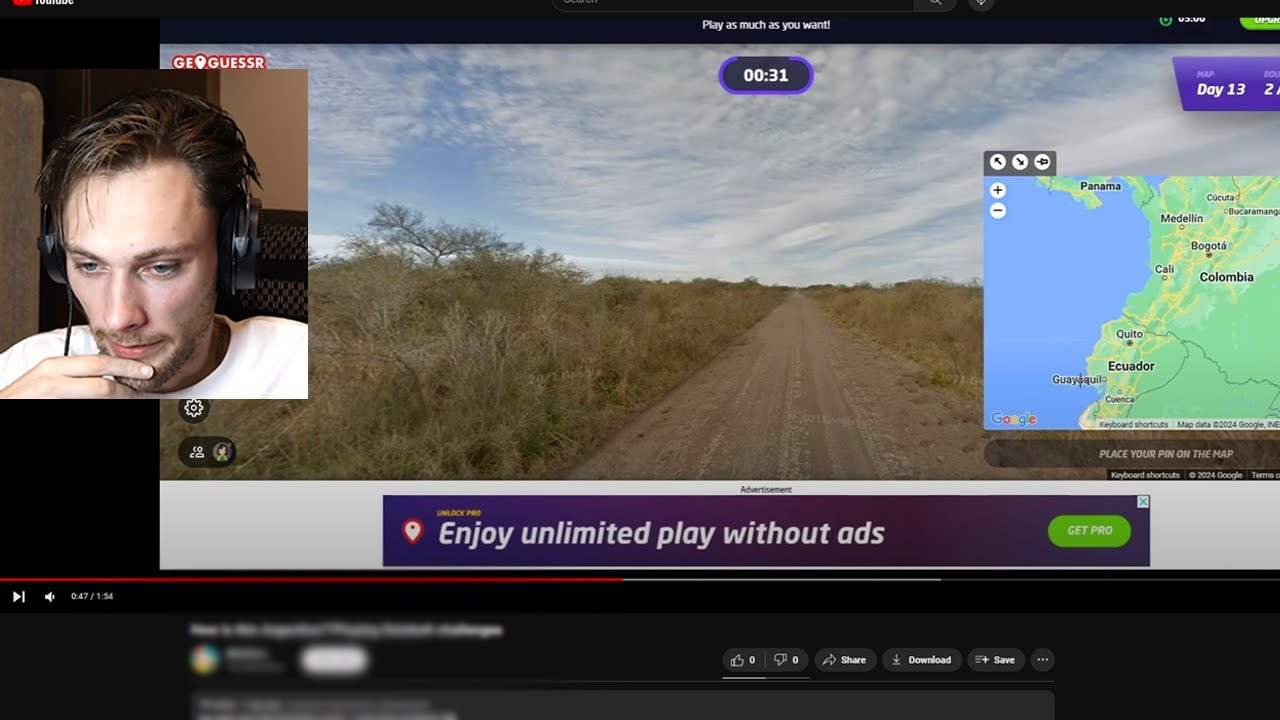1280x720 pixels.
Task: Click the 0:47 / 1:54 time display
Action: pyautogui.click(x=92, y=597)
